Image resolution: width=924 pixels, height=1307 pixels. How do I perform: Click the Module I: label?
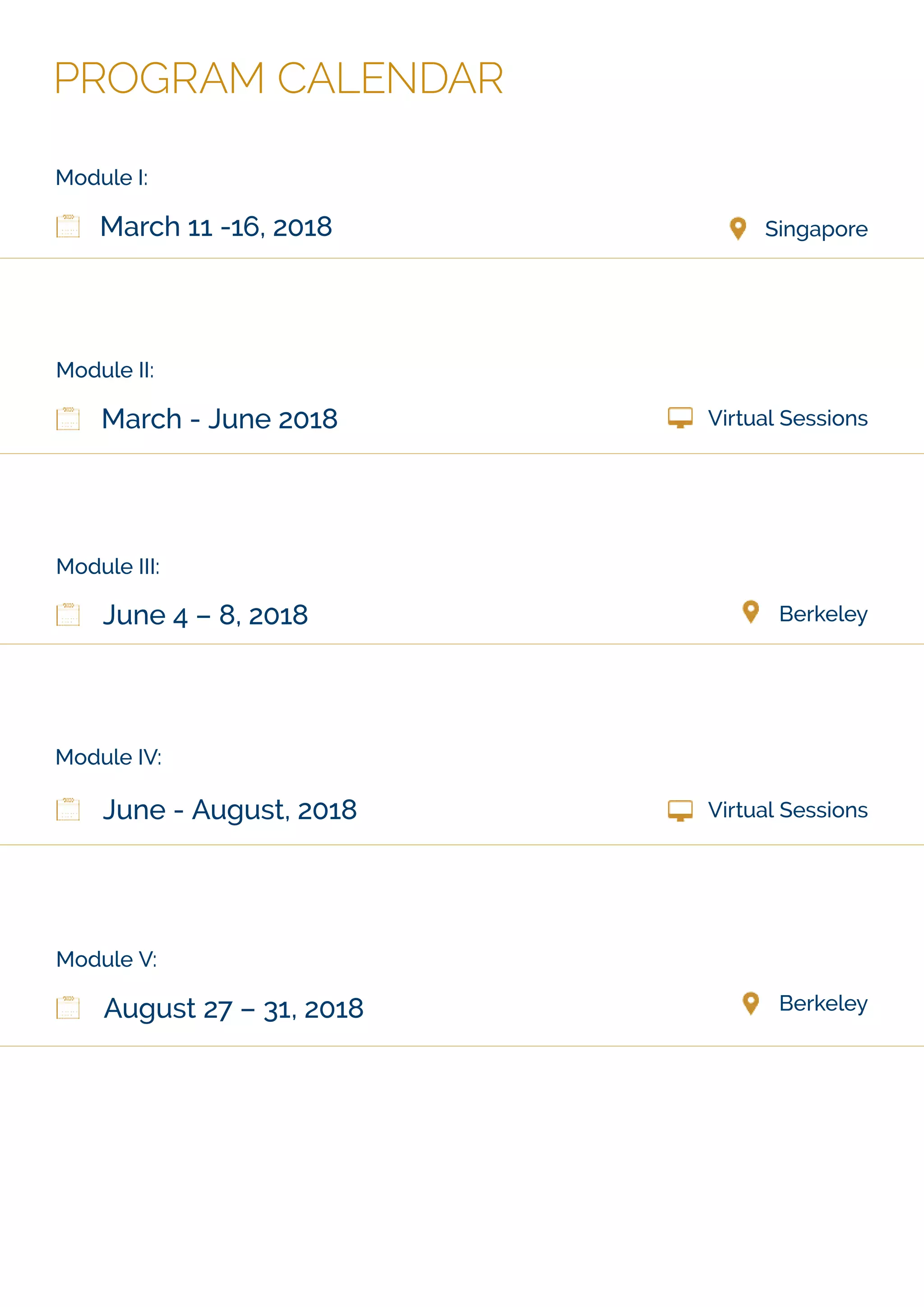point(102,178)
